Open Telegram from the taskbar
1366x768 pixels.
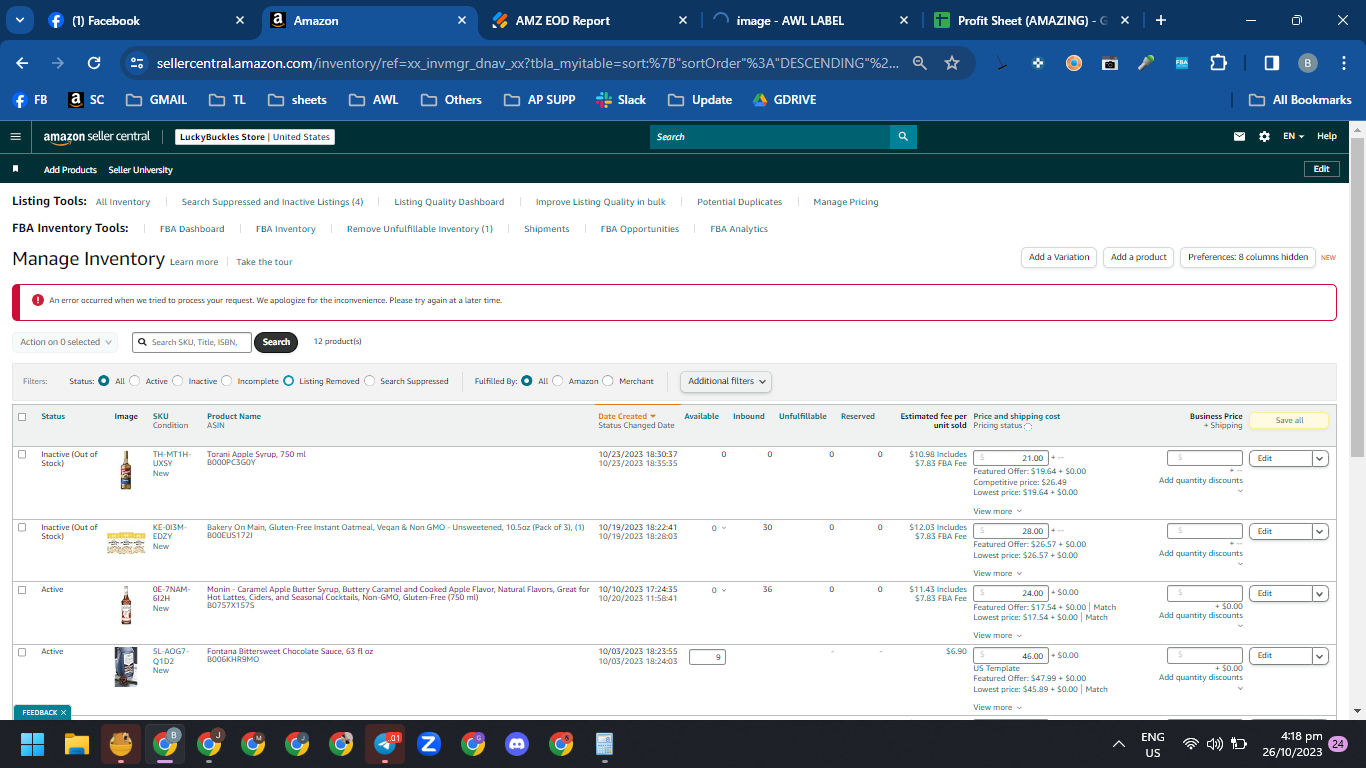(x=385, y=744)
